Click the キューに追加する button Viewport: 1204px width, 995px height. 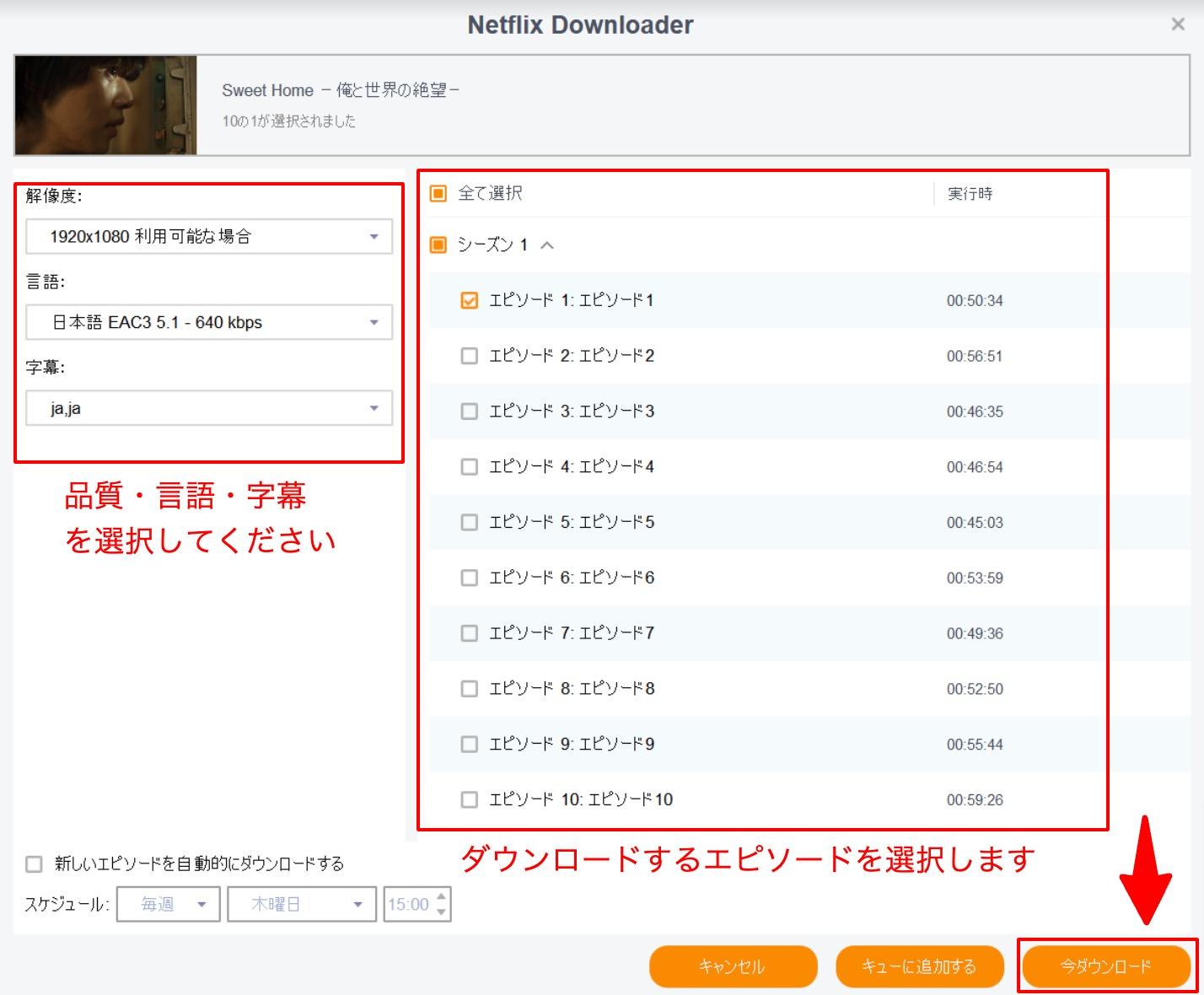[x=920, y=966]
